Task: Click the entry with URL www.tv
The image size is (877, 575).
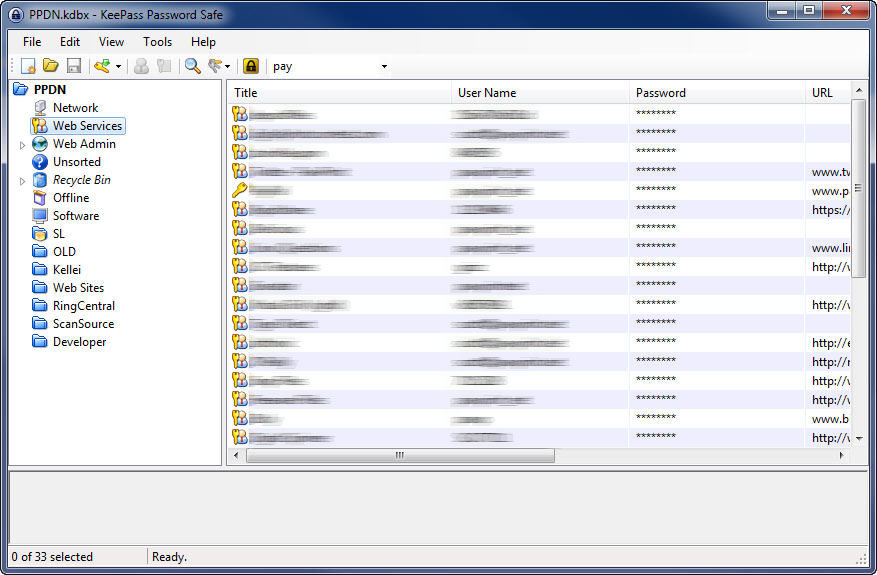Action: [x=540, y=171]
